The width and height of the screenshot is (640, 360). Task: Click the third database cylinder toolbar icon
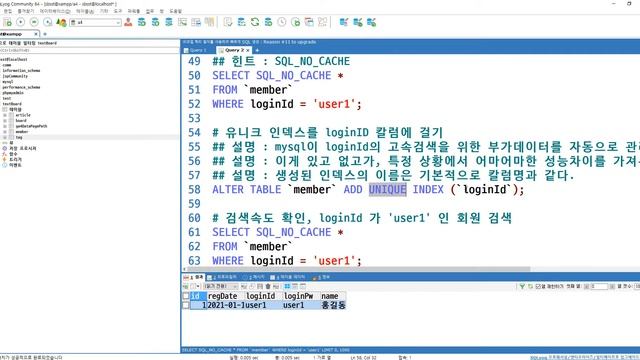tap(169, 22)
